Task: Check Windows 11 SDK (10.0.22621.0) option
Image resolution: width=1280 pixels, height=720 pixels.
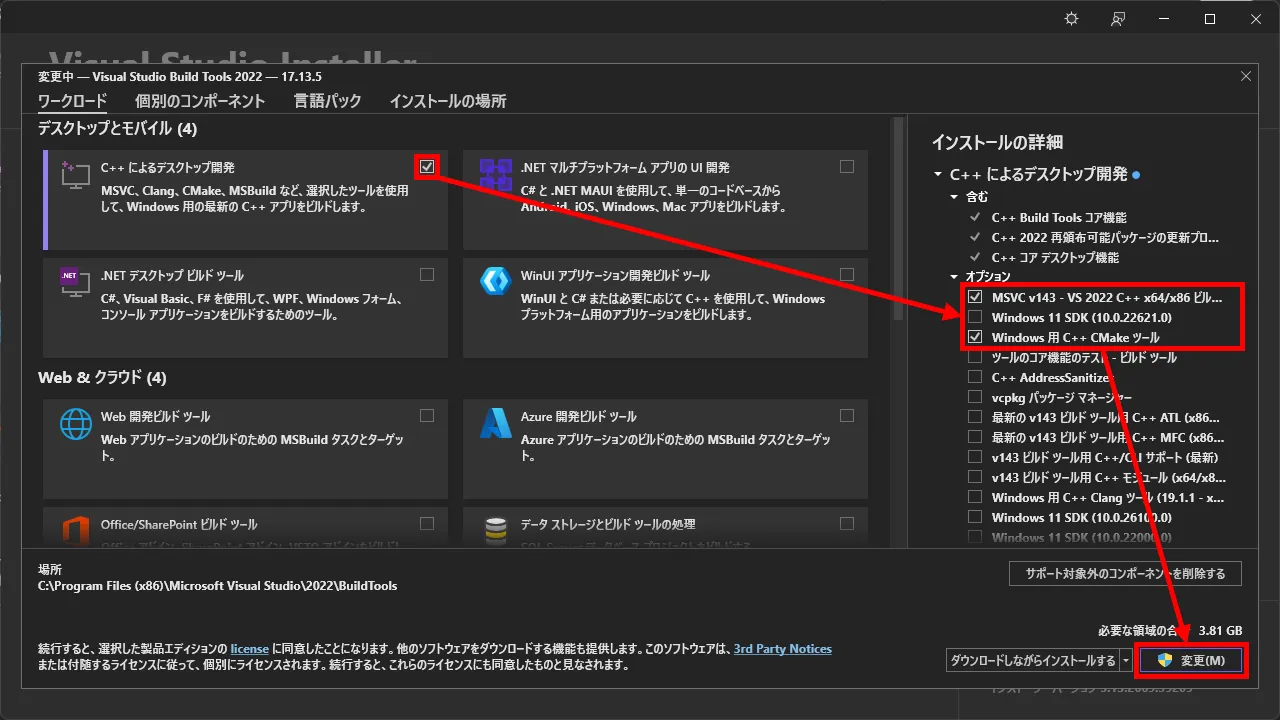Action: (x=975, y=317)
